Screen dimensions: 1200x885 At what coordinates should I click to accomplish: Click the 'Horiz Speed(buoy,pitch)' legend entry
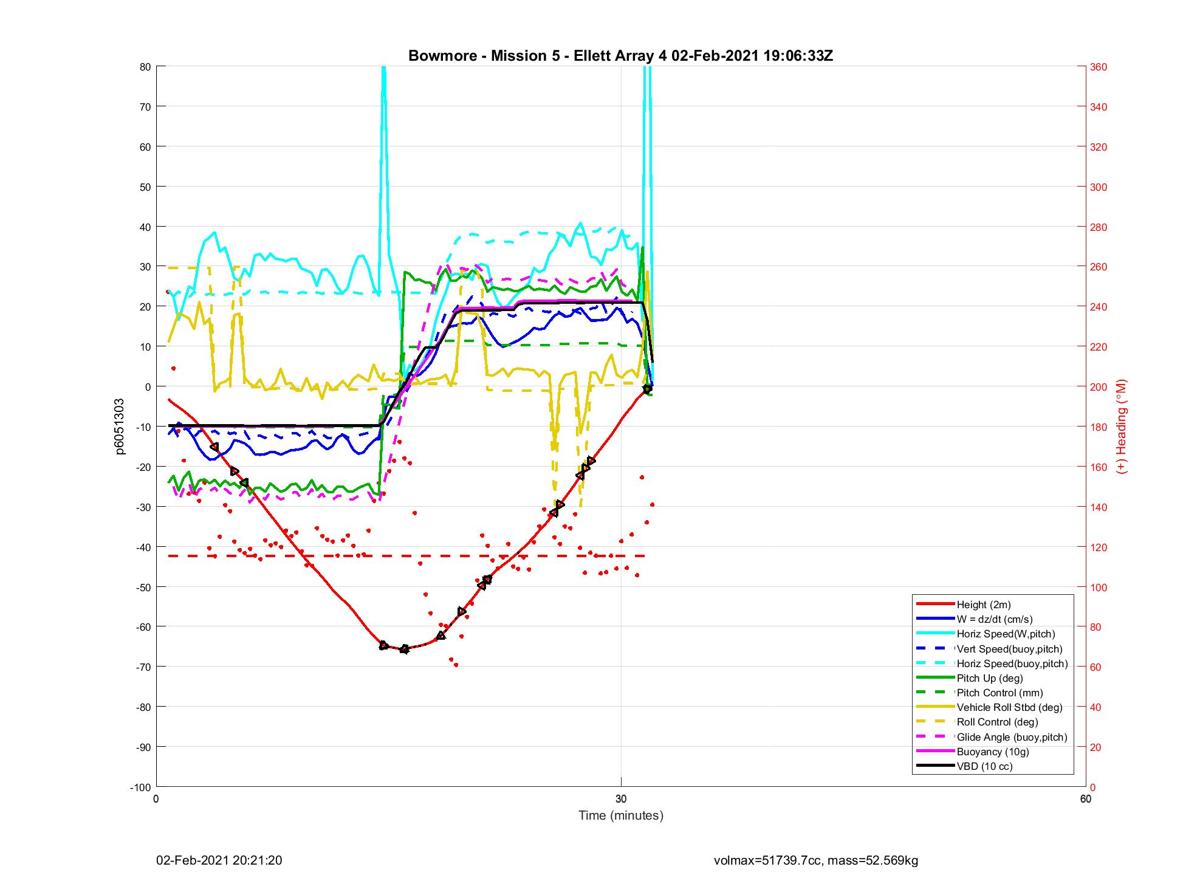click(992, 664)
